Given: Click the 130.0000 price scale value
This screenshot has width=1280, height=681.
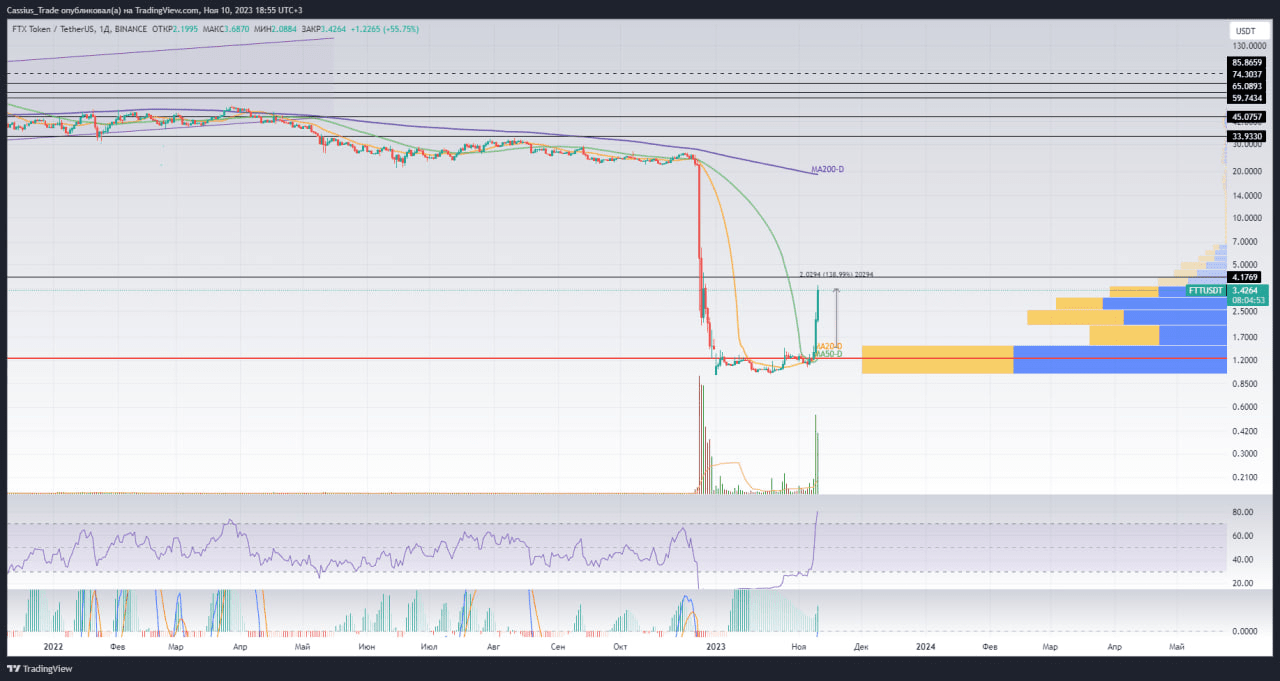Looking at the screenshot, I should [x=1248, y=46].
